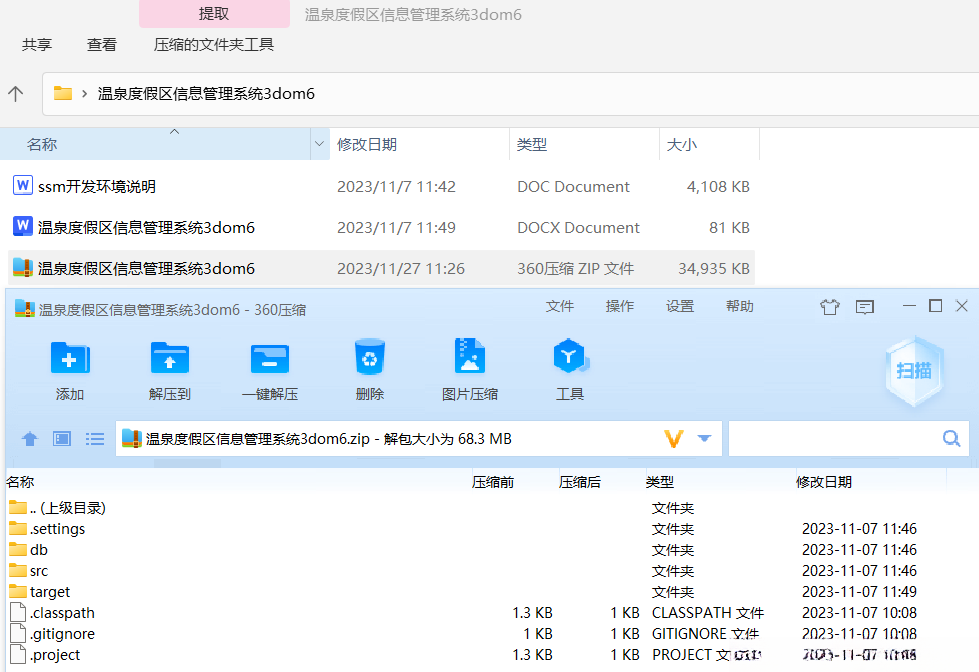
Task: Click the 扫描 (Scan) shield button
Action: click(914, 371)
